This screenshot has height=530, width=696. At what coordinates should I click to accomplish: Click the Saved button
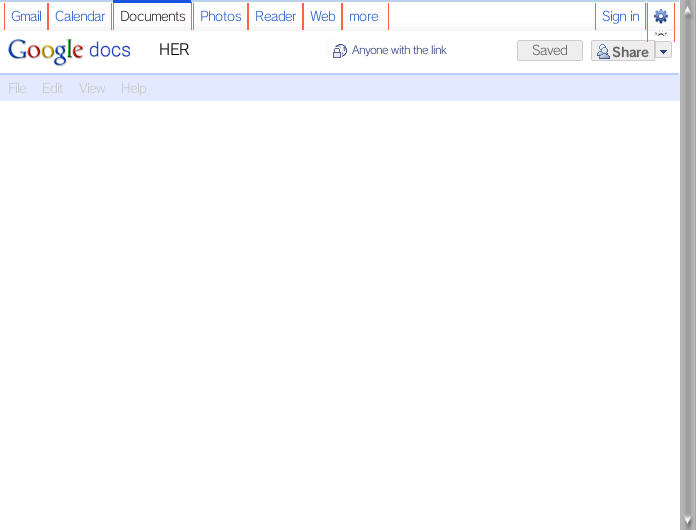(549, 51)
